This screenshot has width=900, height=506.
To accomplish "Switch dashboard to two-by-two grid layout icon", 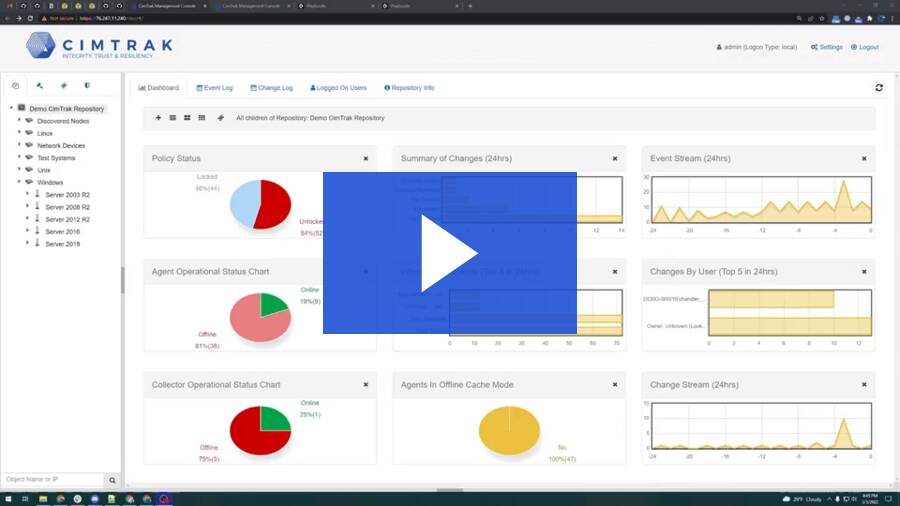I will pyautogui.click(x=187, y=118).
